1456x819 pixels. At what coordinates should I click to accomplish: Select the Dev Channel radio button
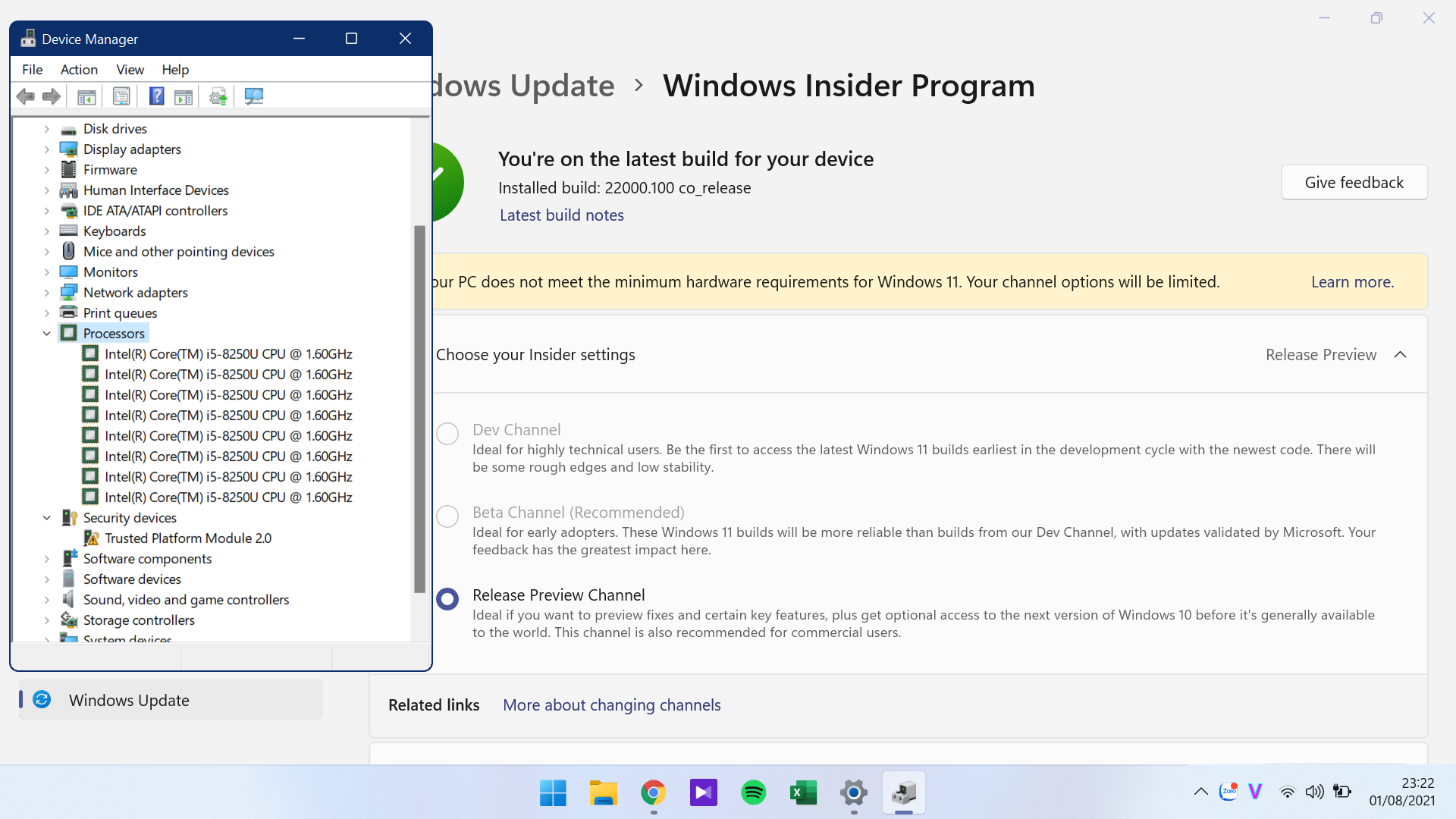447,434
